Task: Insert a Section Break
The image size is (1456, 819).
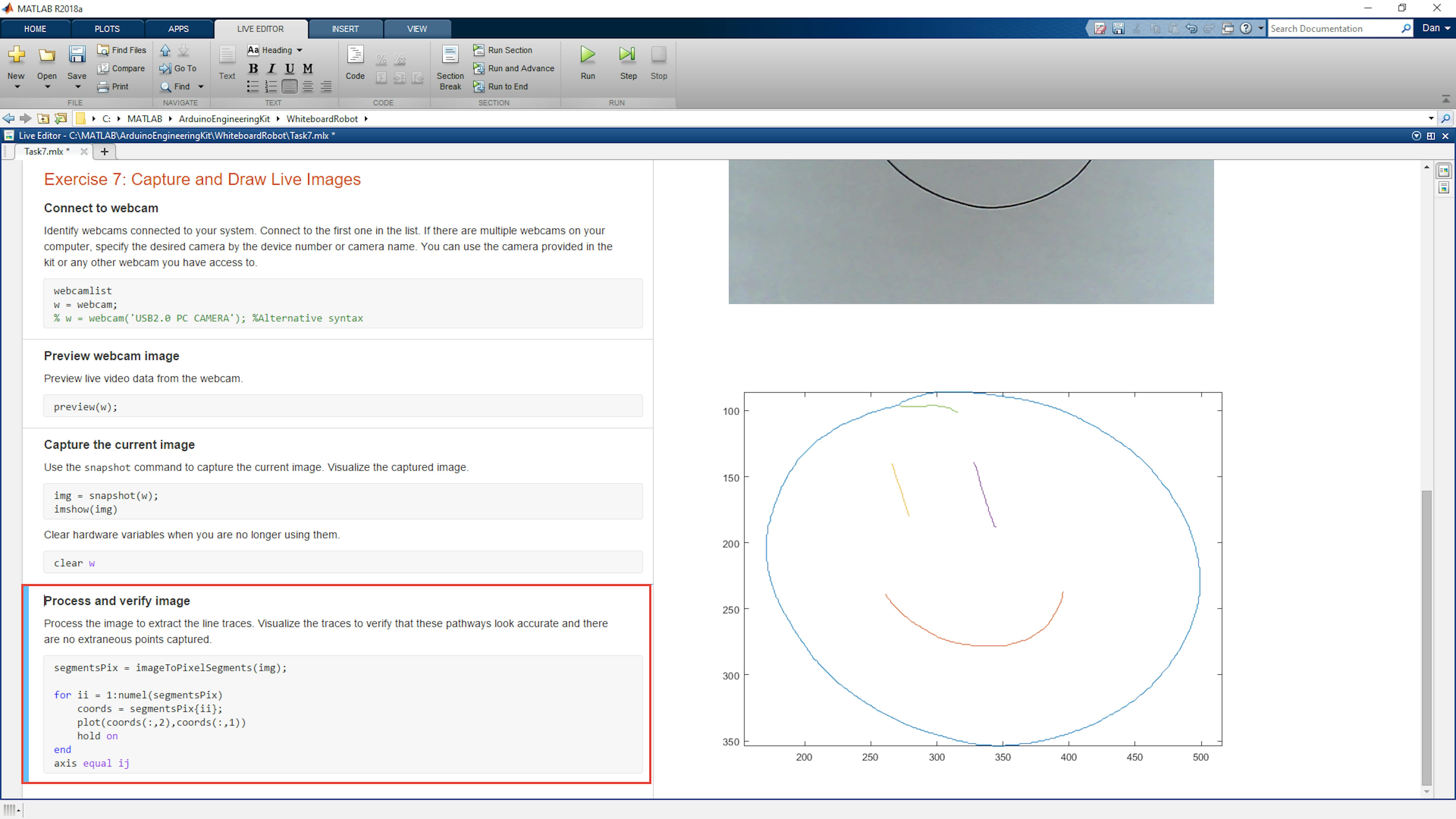Action: pyautogui.click(x=450, y=67)
